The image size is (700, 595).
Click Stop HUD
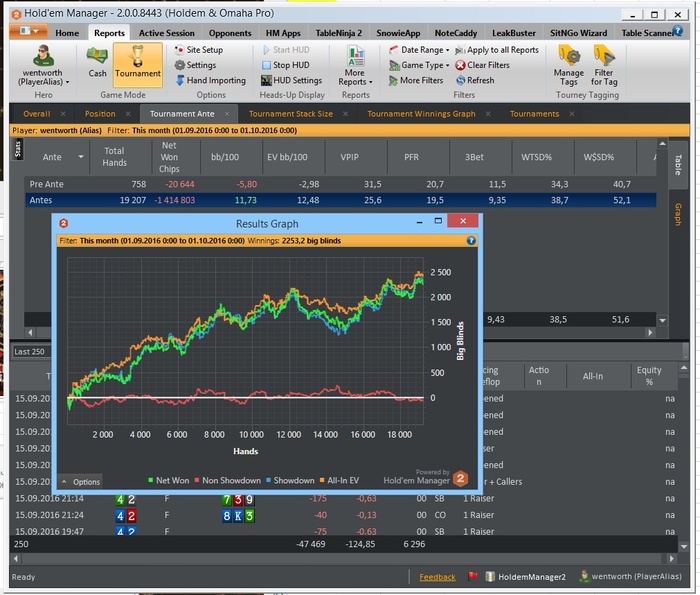coord(286,65)
